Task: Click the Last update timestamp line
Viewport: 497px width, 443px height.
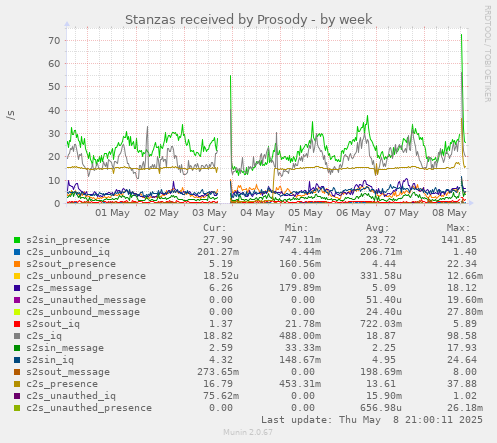Action: pos(372,420)
